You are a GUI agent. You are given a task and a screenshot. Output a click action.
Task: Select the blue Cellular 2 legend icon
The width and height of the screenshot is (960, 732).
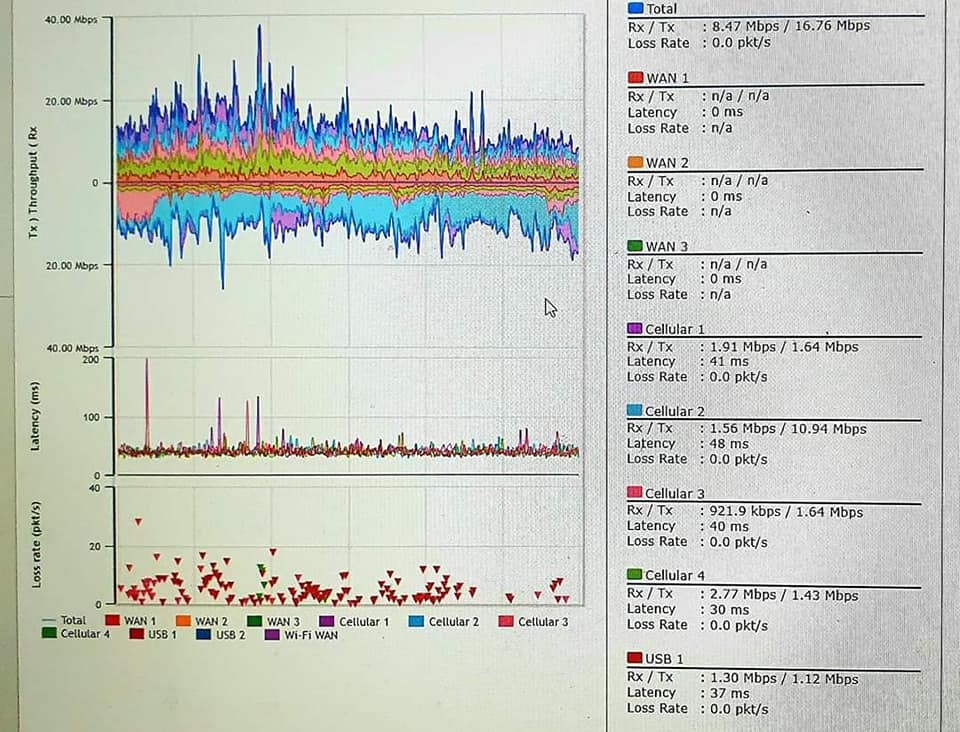point(416,621)
